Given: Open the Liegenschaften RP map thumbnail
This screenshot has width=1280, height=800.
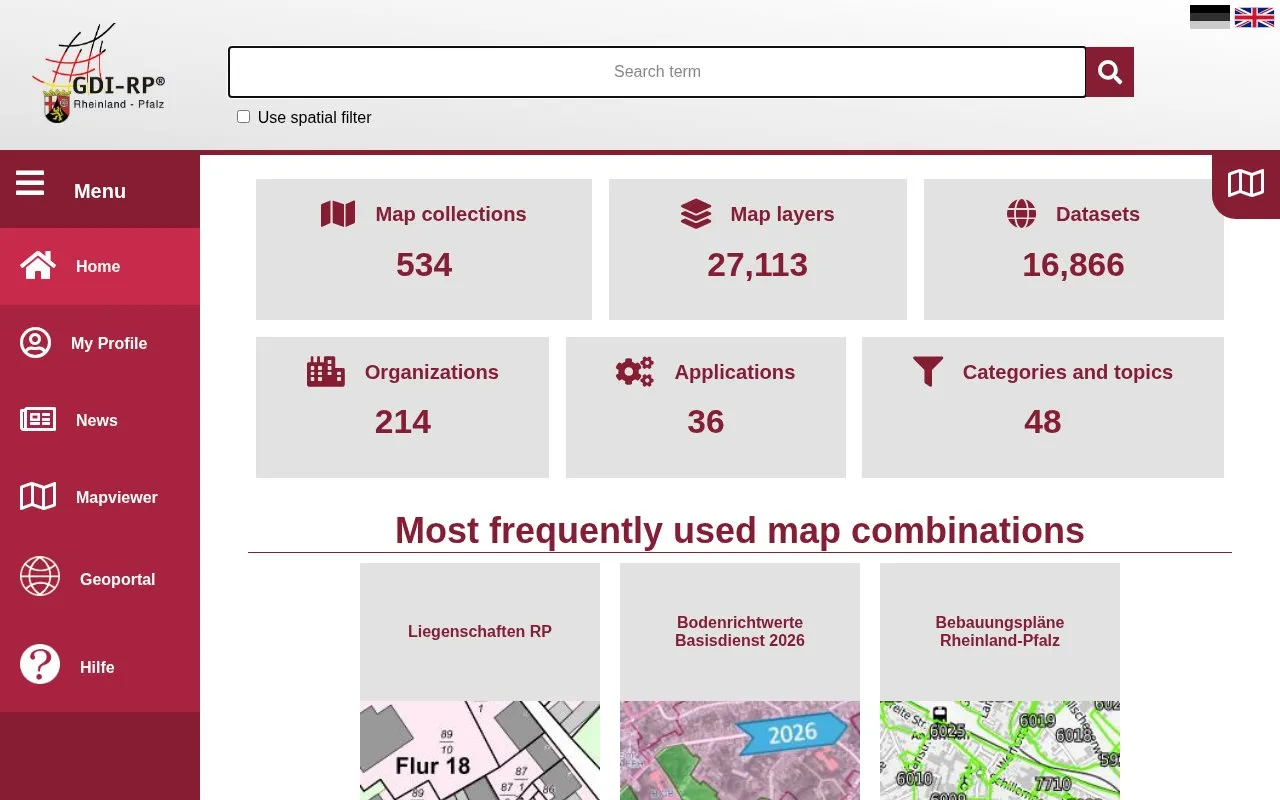Looking at the screenshot, I should 480,750.
